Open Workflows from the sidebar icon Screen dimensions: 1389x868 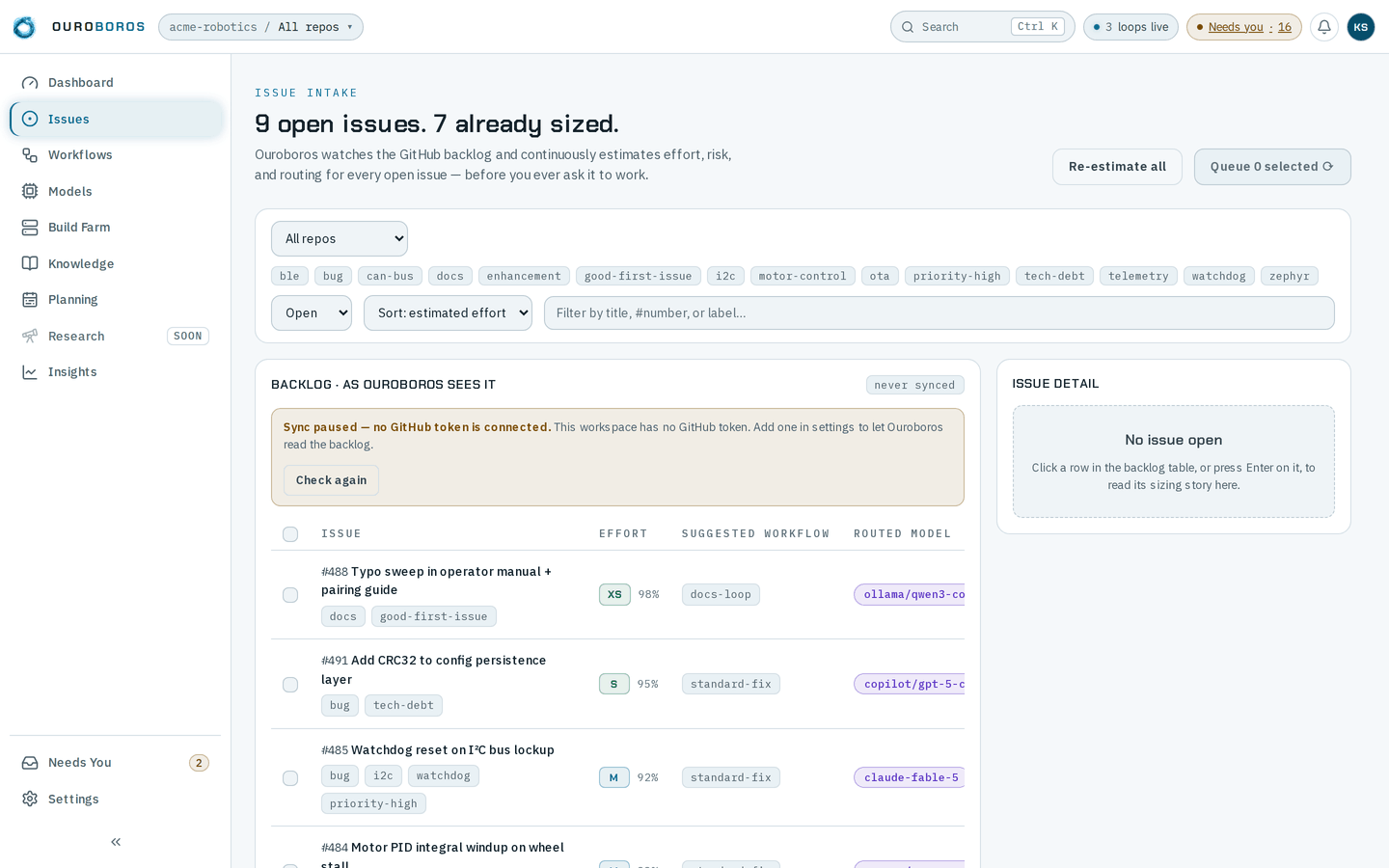[x=30, y=155]
